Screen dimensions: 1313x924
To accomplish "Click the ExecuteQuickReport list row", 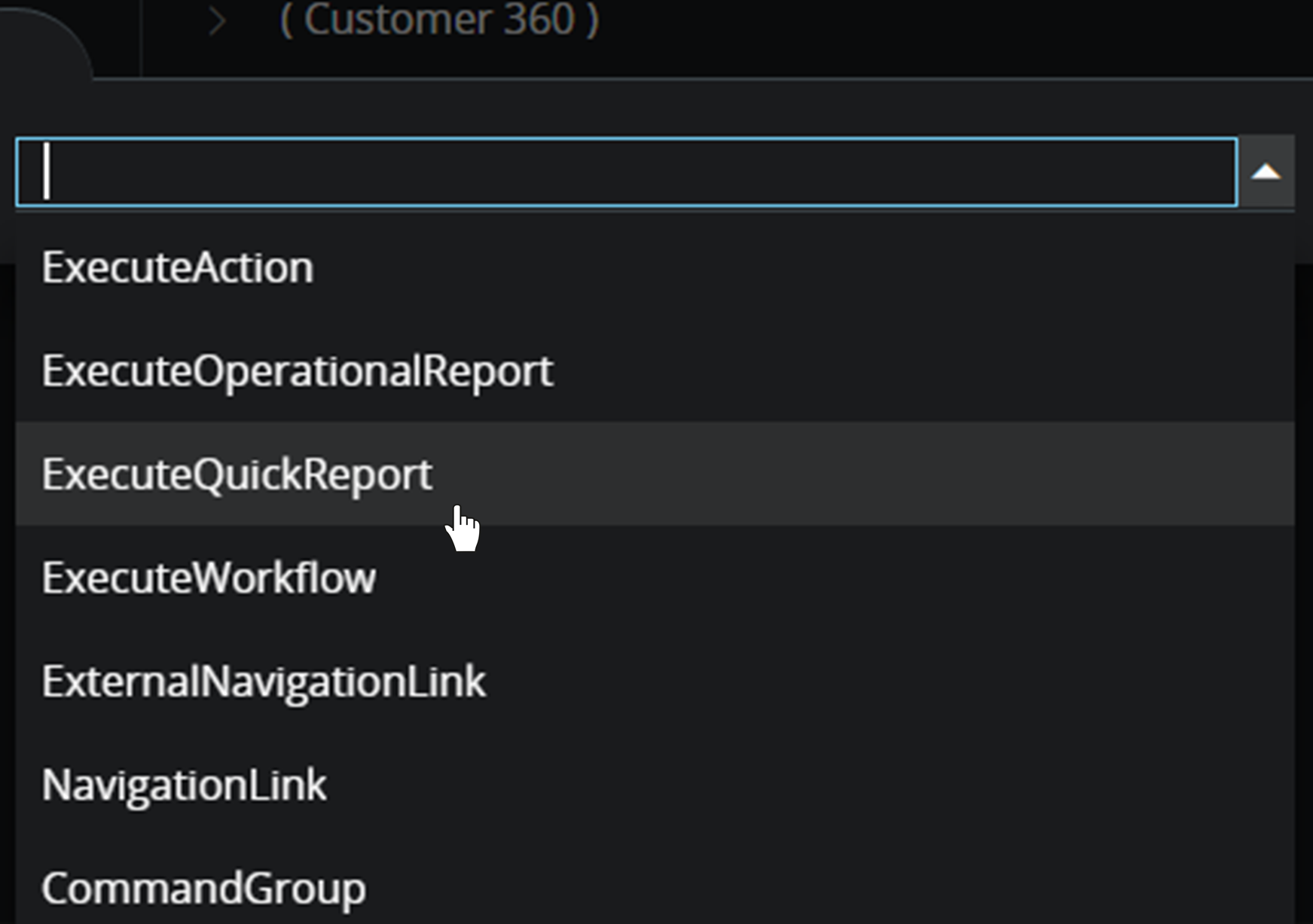I will point(654,474).
